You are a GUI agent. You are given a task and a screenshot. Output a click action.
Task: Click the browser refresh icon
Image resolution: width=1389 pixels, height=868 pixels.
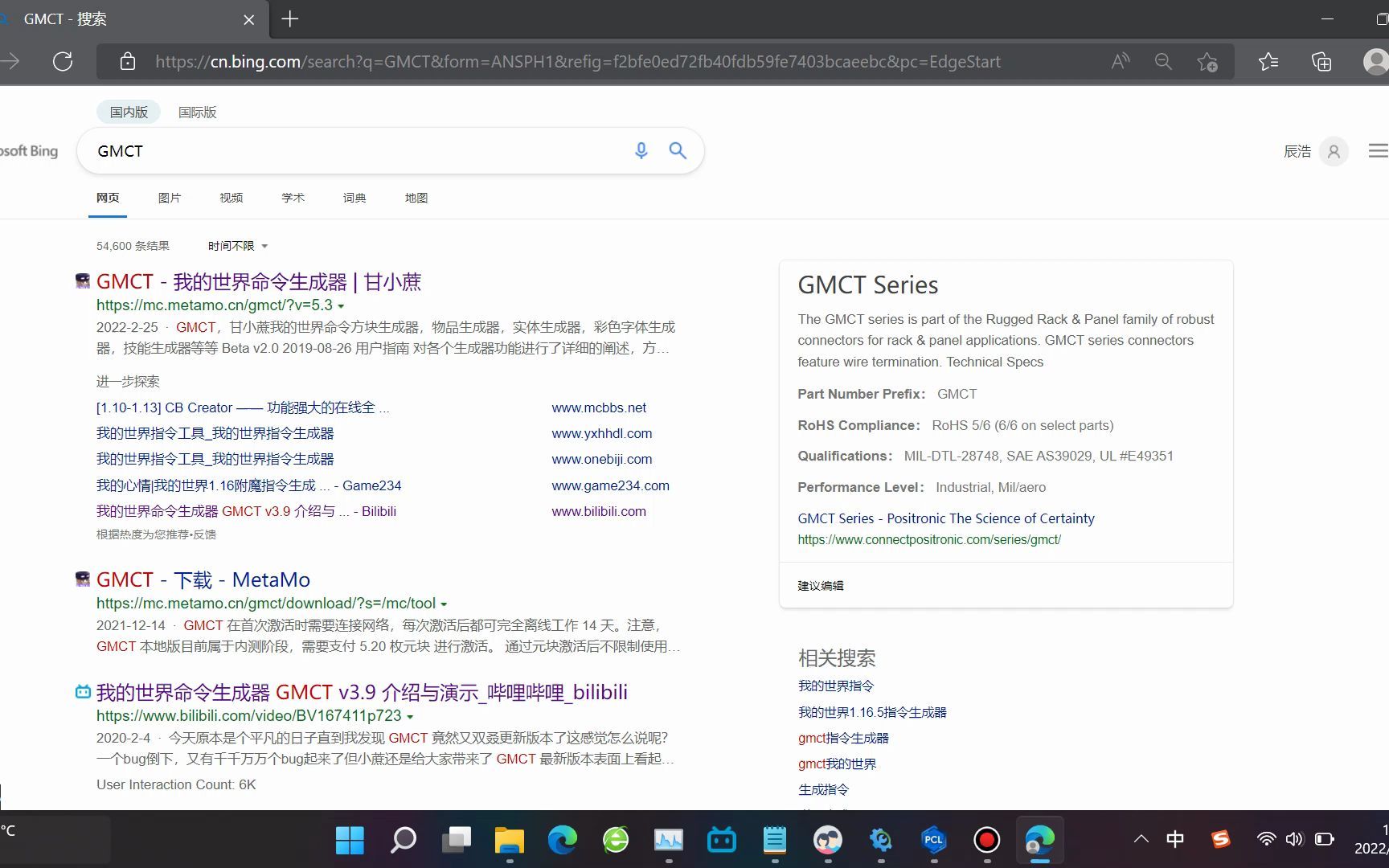click(x=63, y=61)
